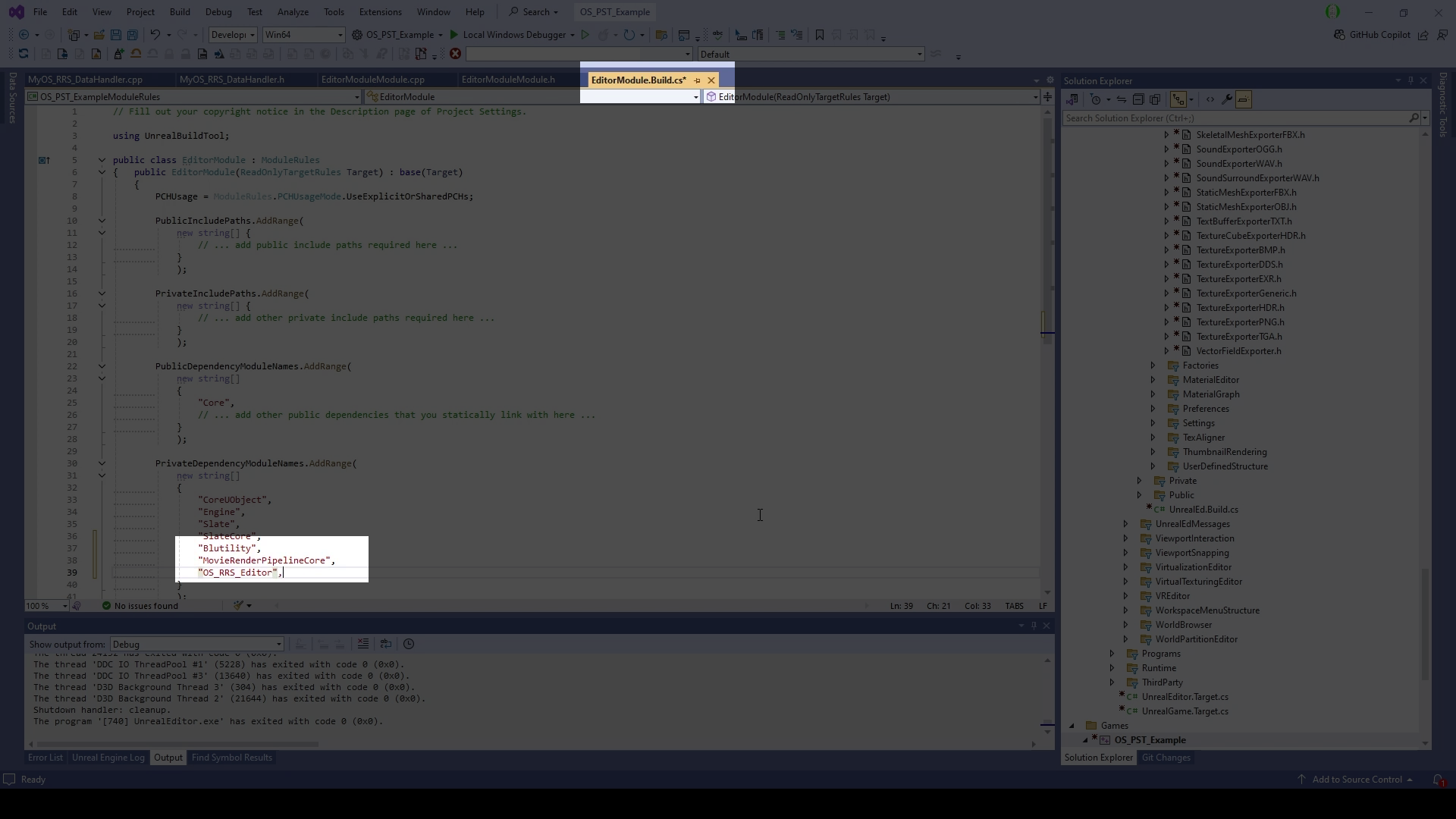Open the Show output from Debug dropdown
This screenshot has height=819, width=1456.
[197, 645]
